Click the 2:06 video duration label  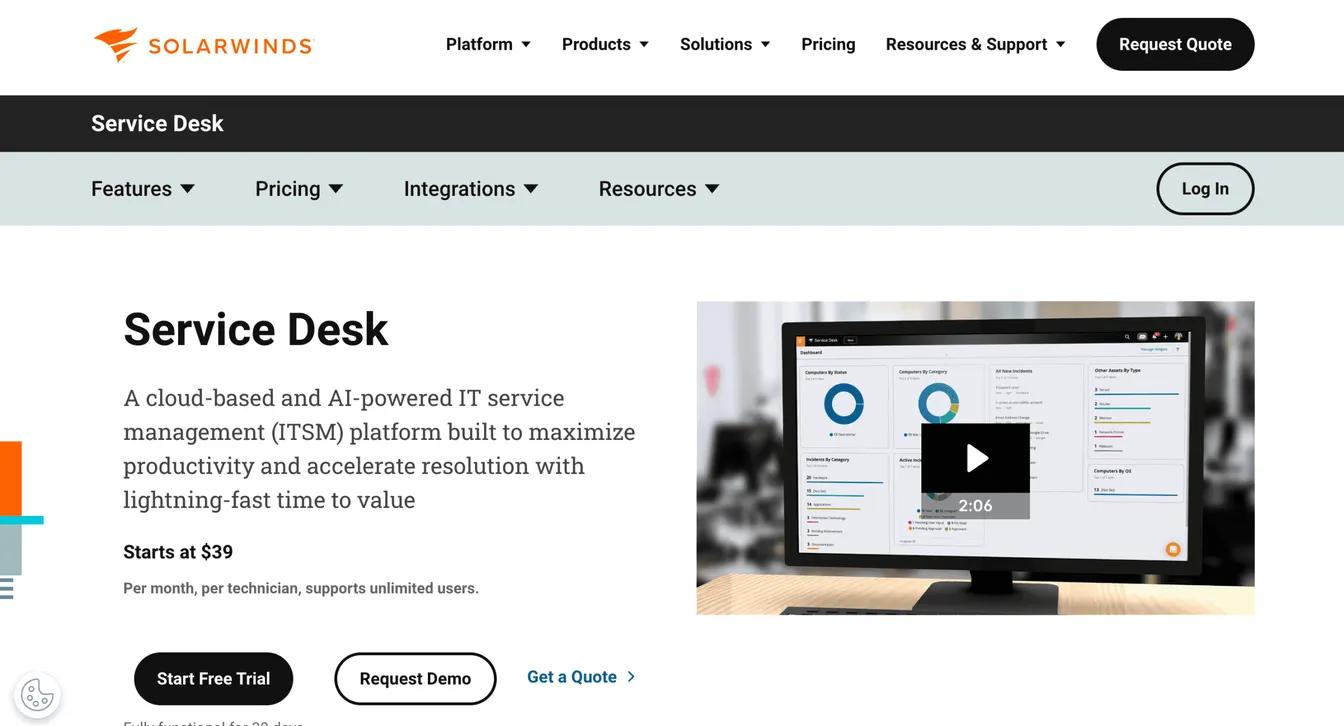click(975, 506)
